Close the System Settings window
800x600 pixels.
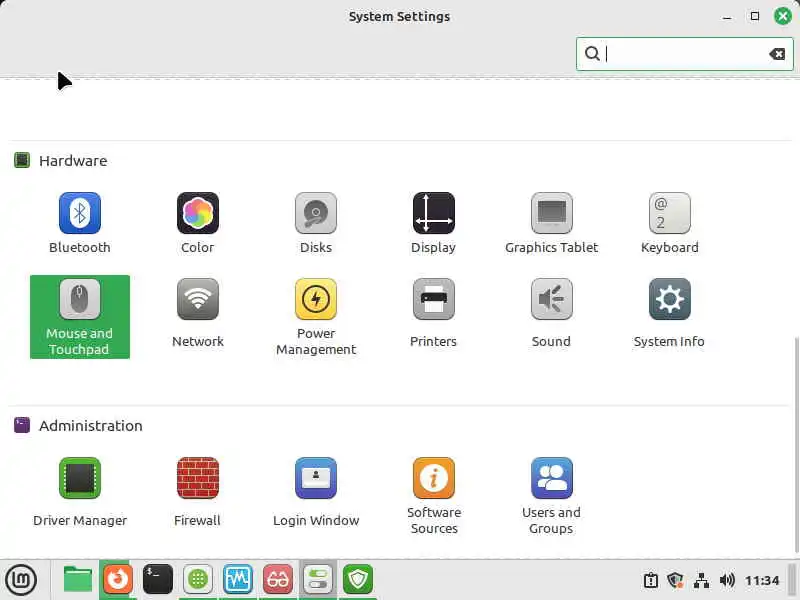(783, 16)
